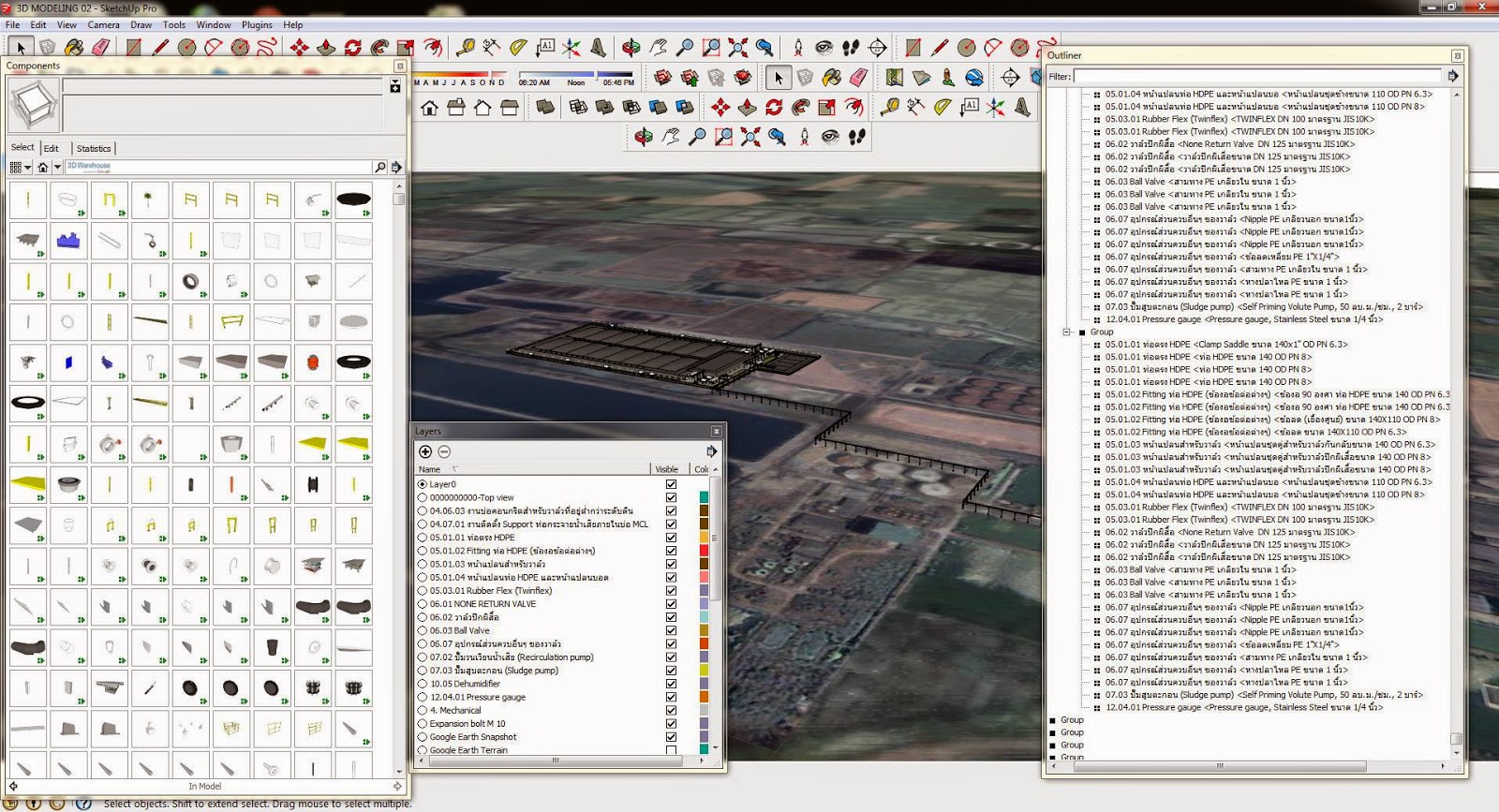Click Add Location map icon
Viewport: 1499px width, 812px height.
(x=895, y=77)
